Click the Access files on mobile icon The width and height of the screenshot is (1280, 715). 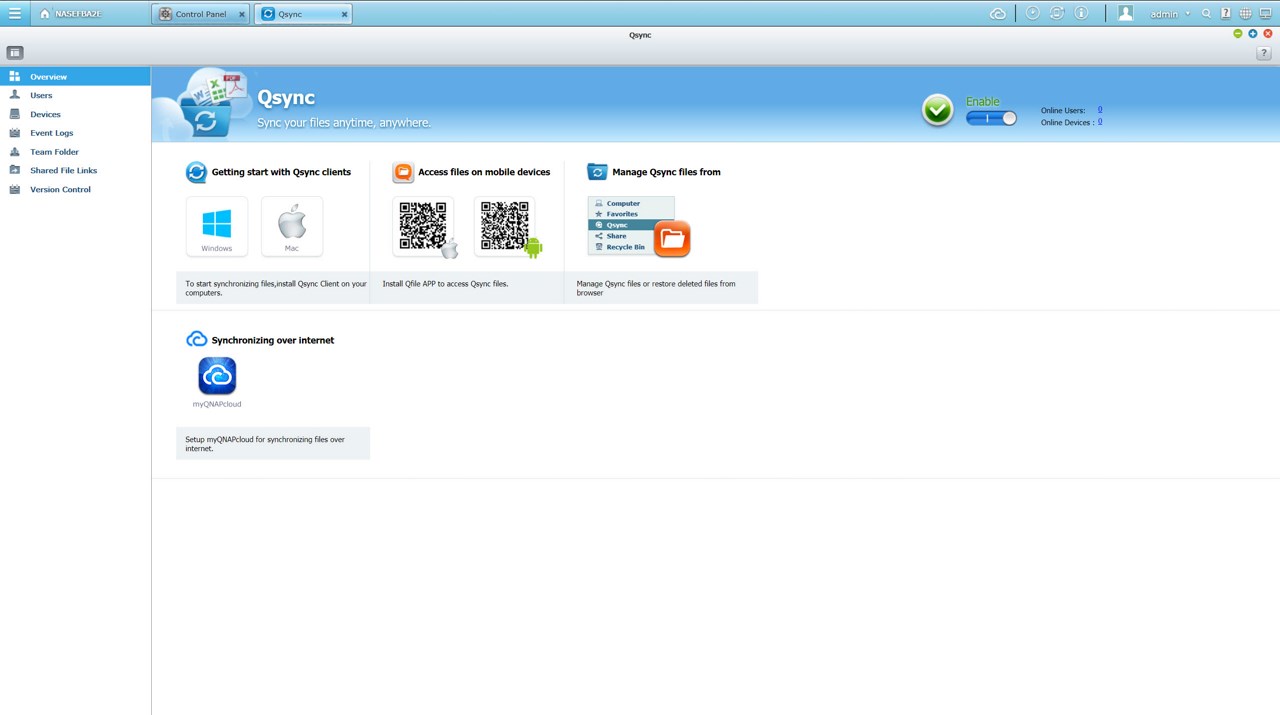[403, 172]
